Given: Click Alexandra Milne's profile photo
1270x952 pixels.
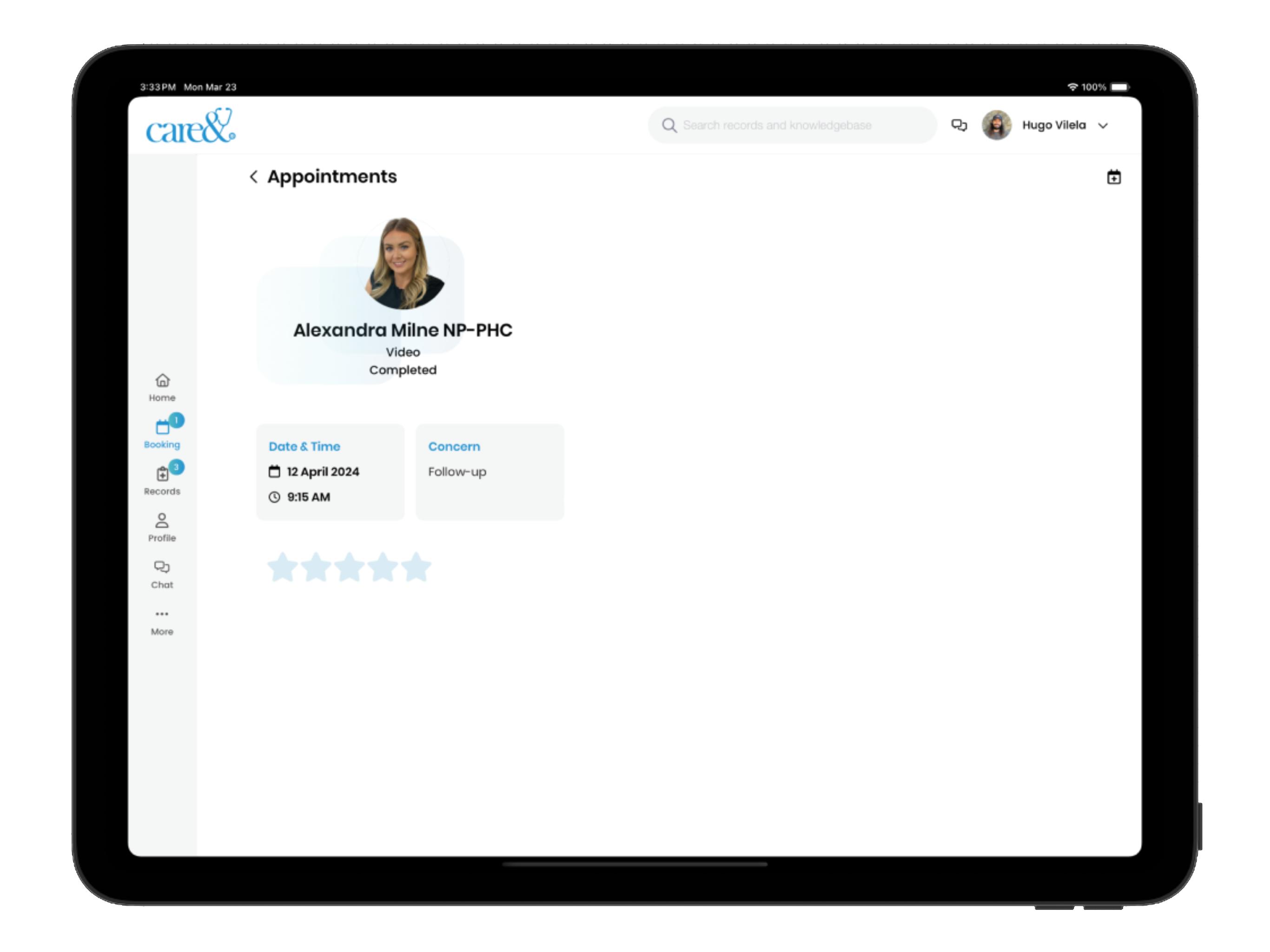Looking at the screenshot, I should coord(404,263).
